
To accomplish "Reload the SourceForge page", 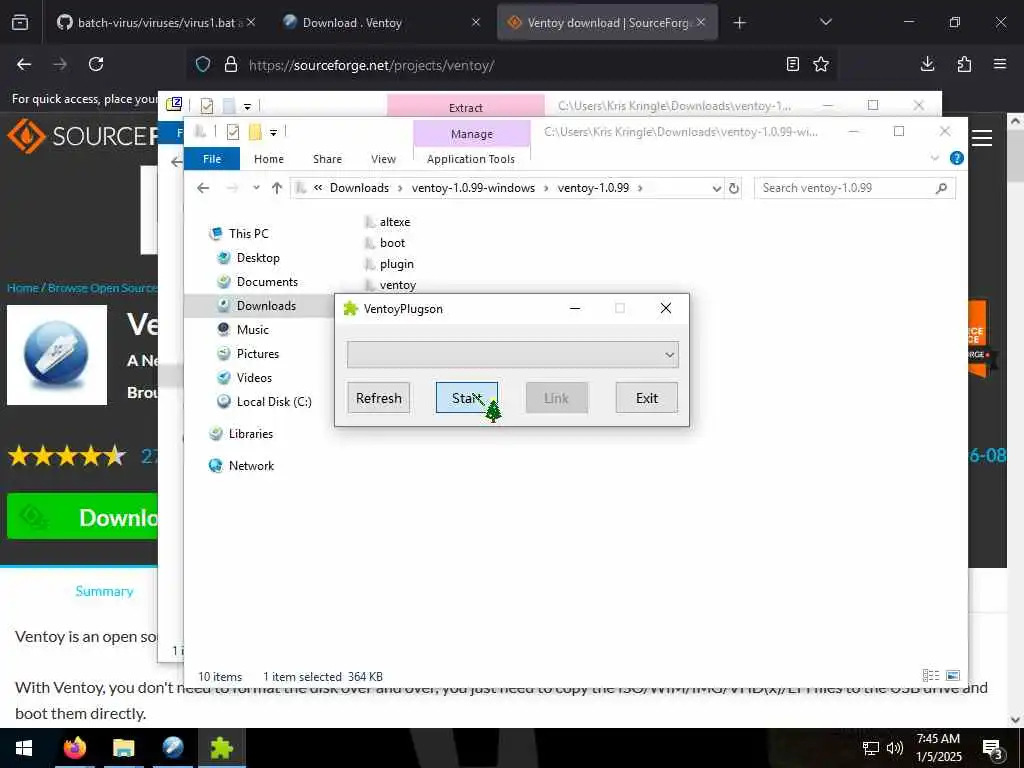I will pos(96,64).
